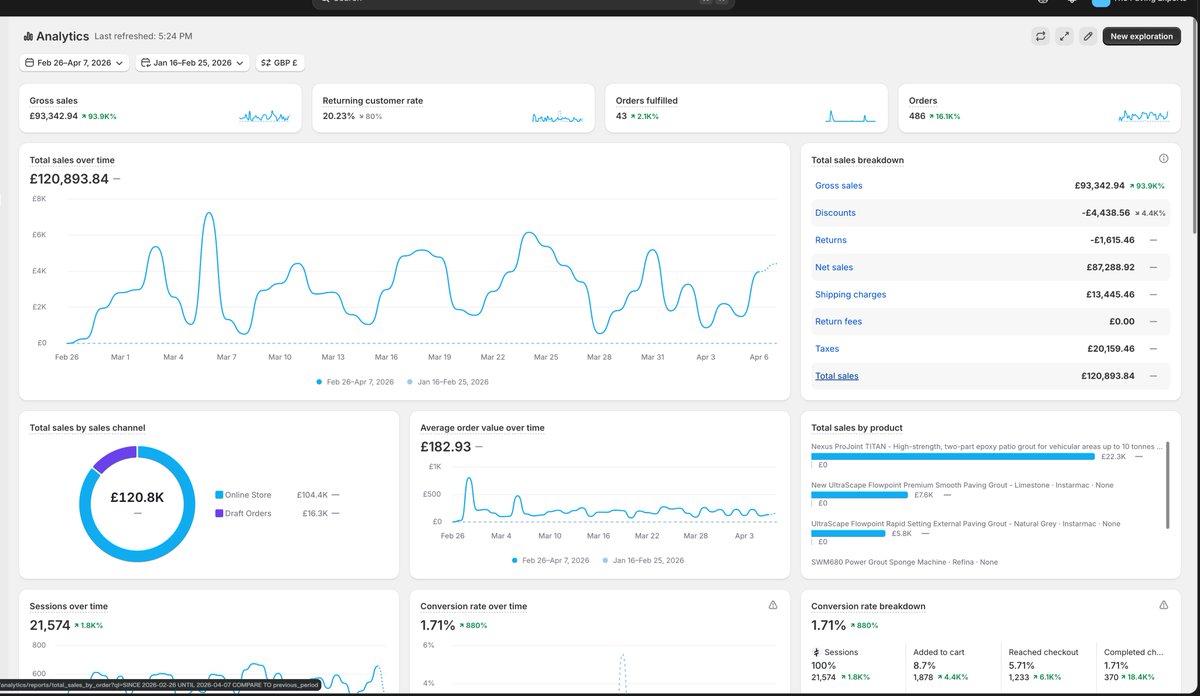Click Feb 26–Apr 7 legend under order value chart

pos(550,560)
